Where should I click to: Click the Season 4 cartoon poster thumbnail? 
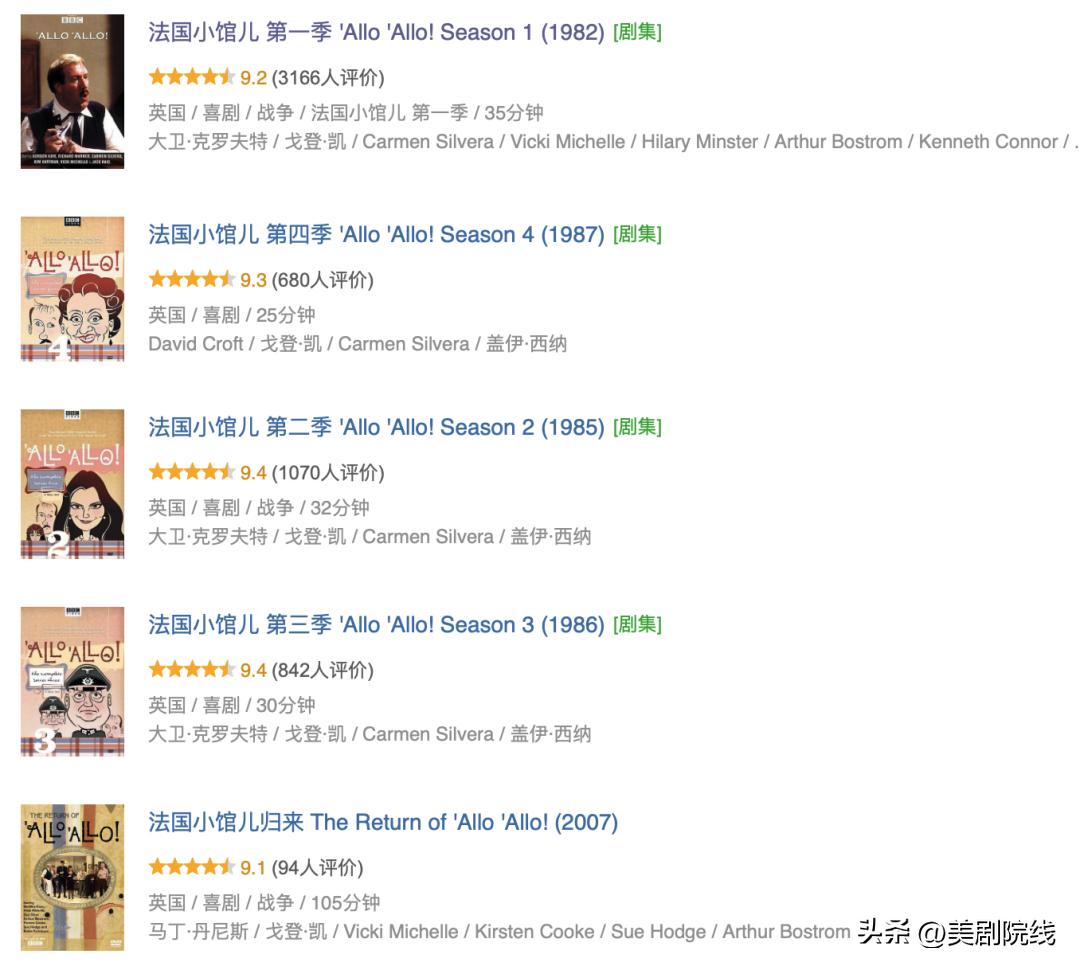coord(72,289)
